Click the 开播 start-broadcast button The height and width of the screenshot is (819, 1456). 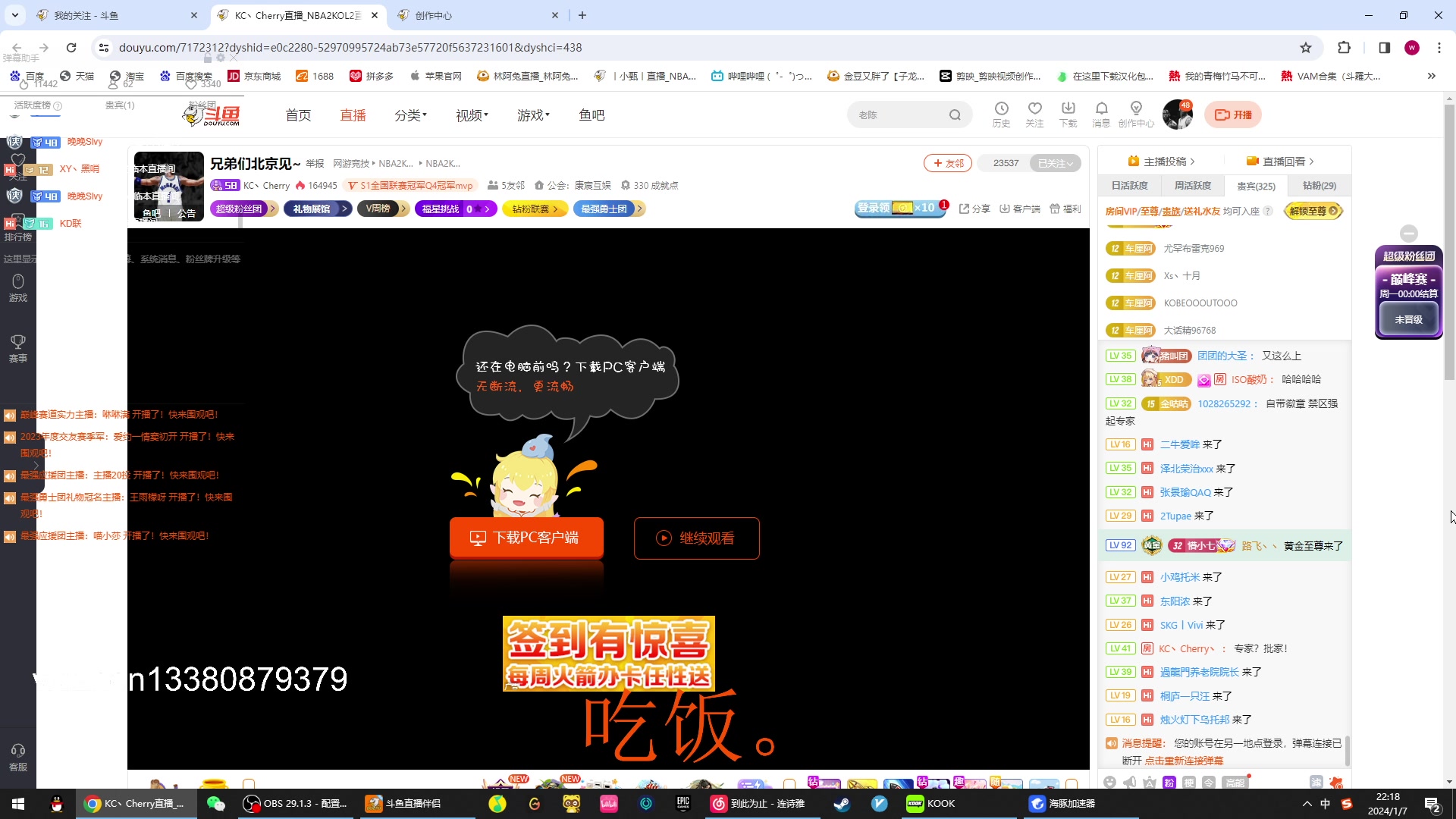1233,115
